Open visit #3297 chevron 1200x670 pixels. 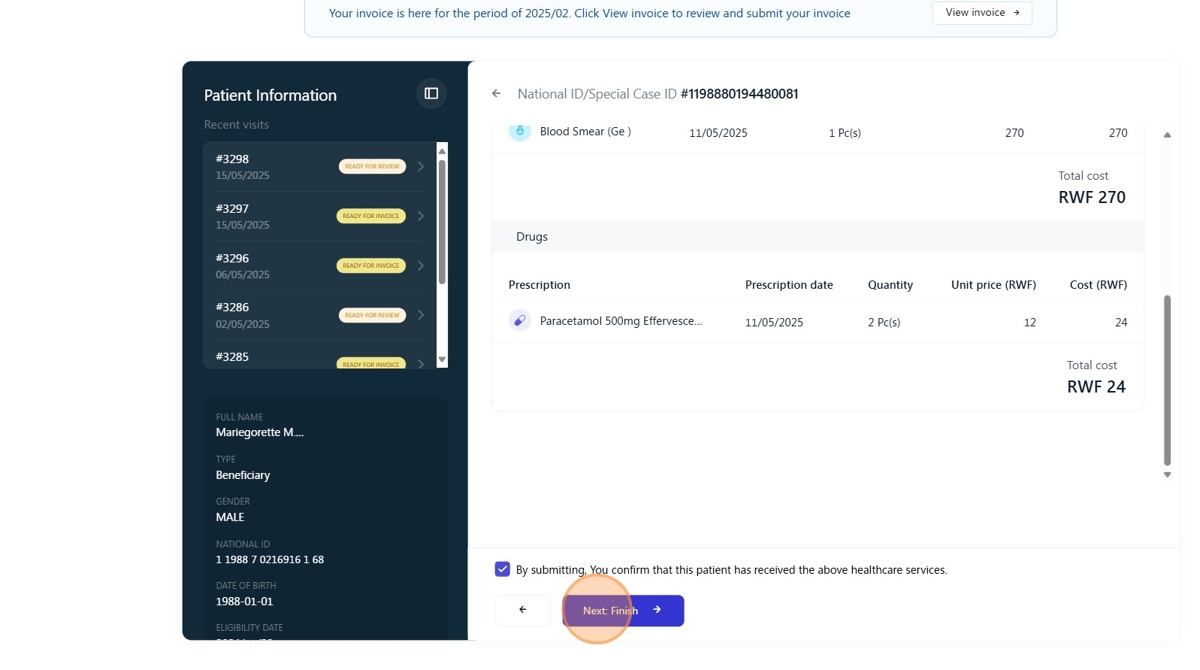point(421,216)
